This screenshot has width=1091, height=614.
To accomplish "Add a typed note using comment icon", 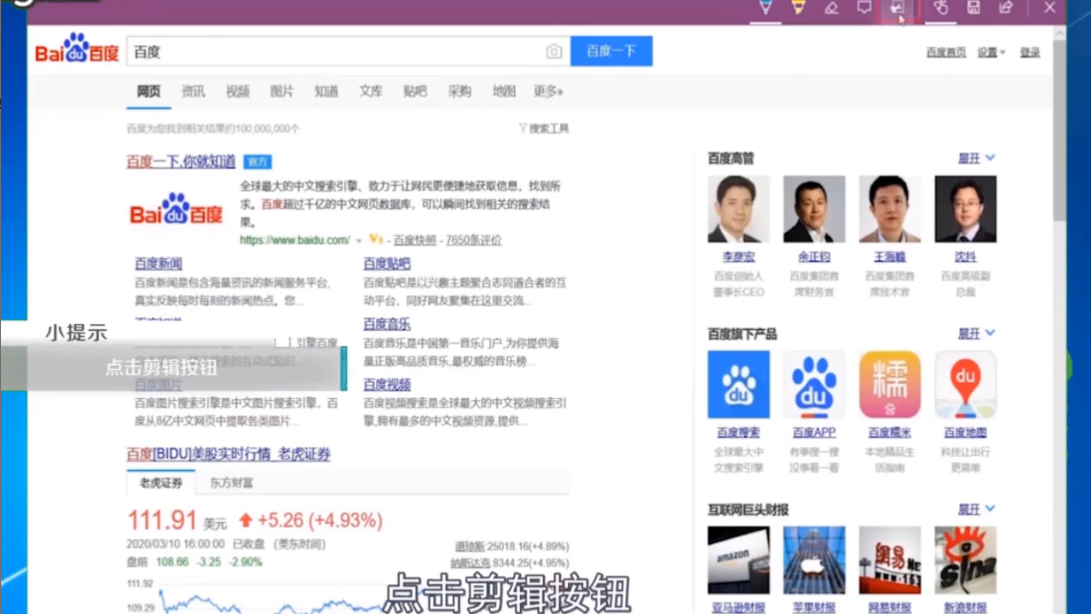I will (864, 8).
